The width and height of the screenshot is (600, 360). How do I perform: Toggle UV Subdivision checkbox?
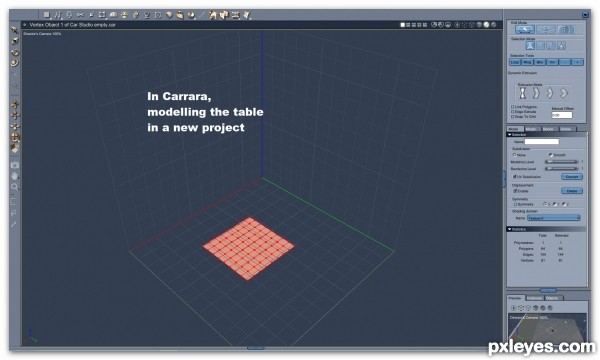pyautogui.click(x=515, y=177)
